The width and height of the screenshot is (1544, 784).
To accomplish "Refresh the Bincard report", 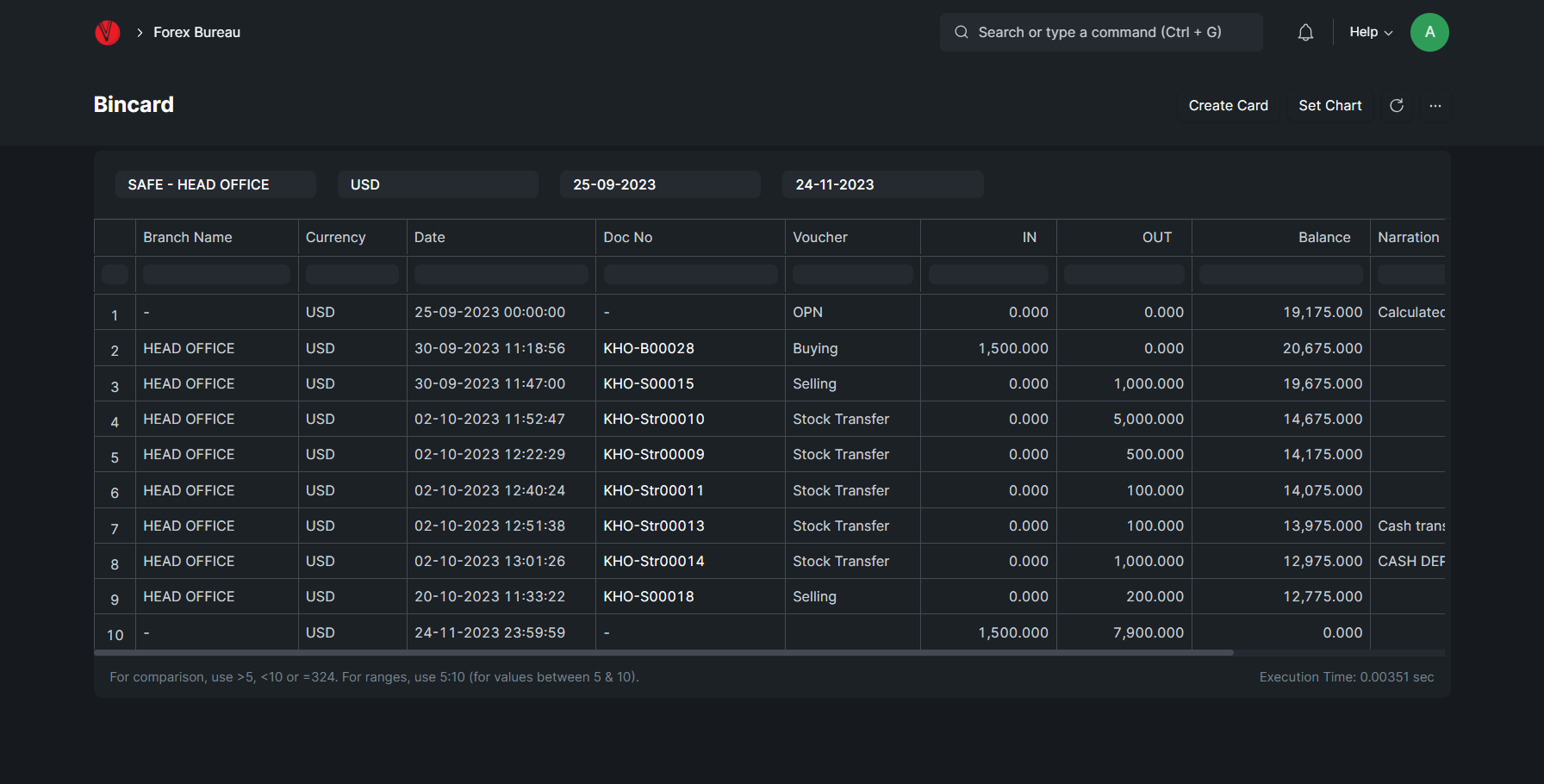I will 1397,105.
